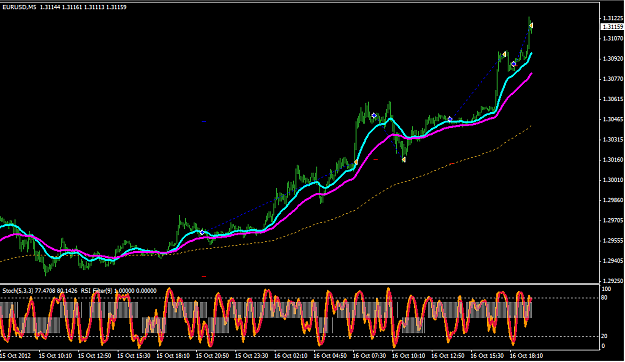Select the yellow arrow marker at latest price high

pyautogui.click(x=531, y=26)
